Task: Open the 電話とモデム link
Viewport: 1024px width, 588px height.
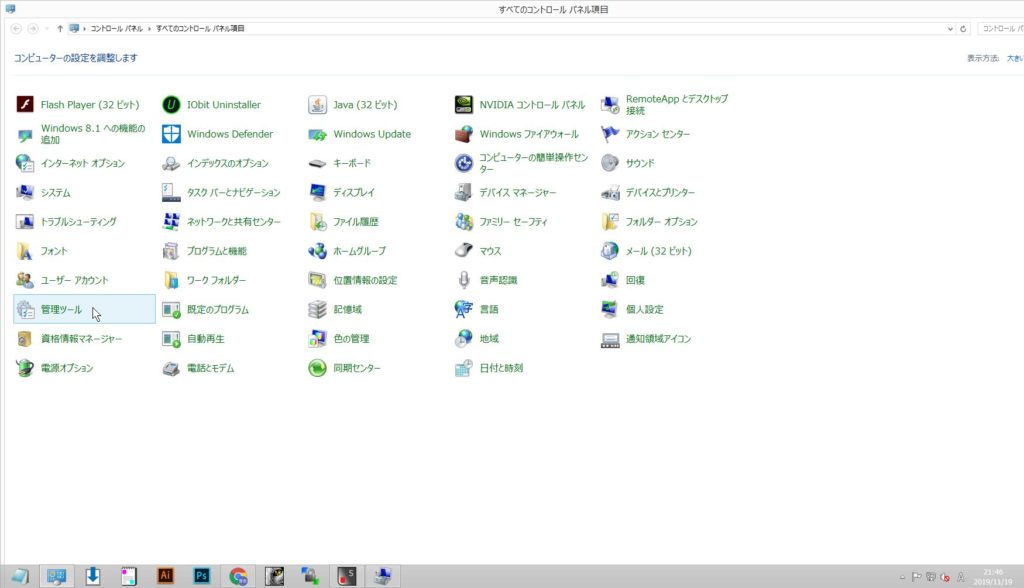Action: pyautogui.click(x=210, y=368)
